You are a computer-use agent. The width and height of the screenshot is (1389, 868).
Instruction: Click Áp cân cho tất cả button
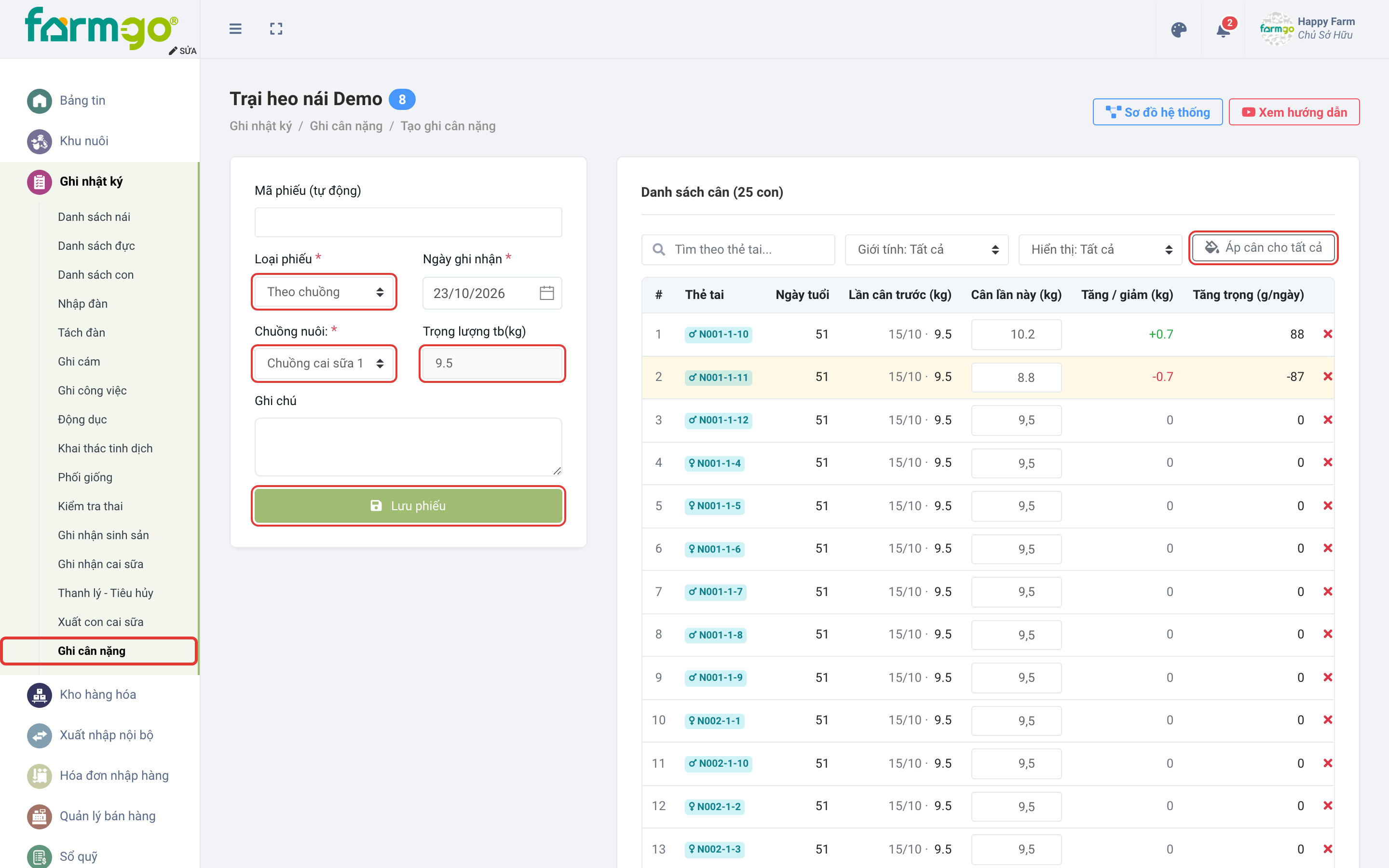click(x=1263, y=248)
